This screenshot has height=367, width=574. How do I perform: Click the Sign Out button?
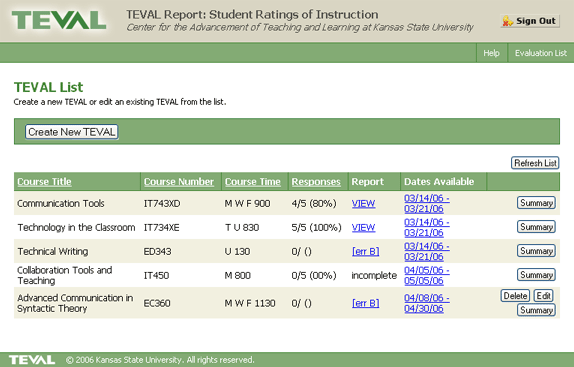click(530, 21)
